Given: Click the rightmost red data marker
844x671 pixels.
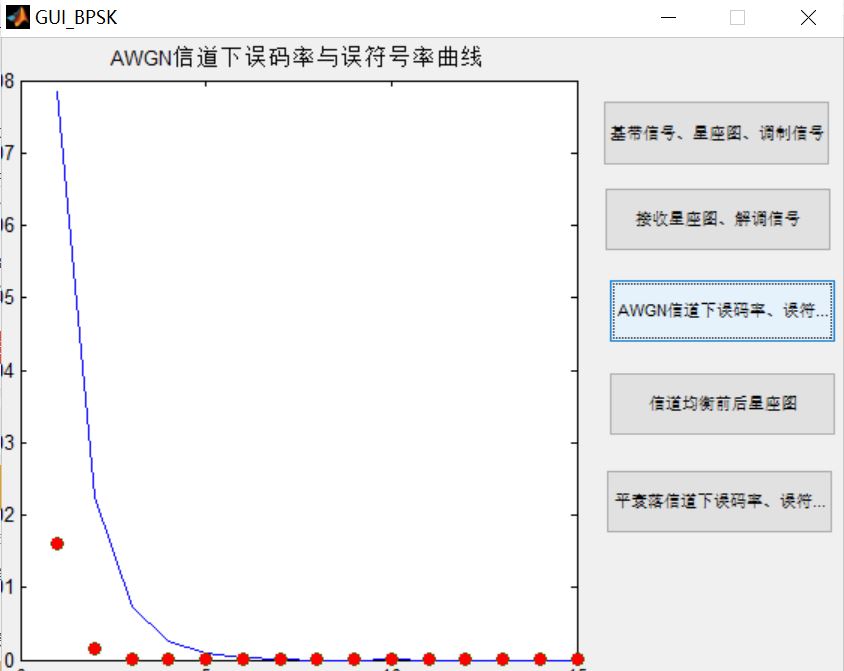Looking at the screenshot, I should 577,659.
